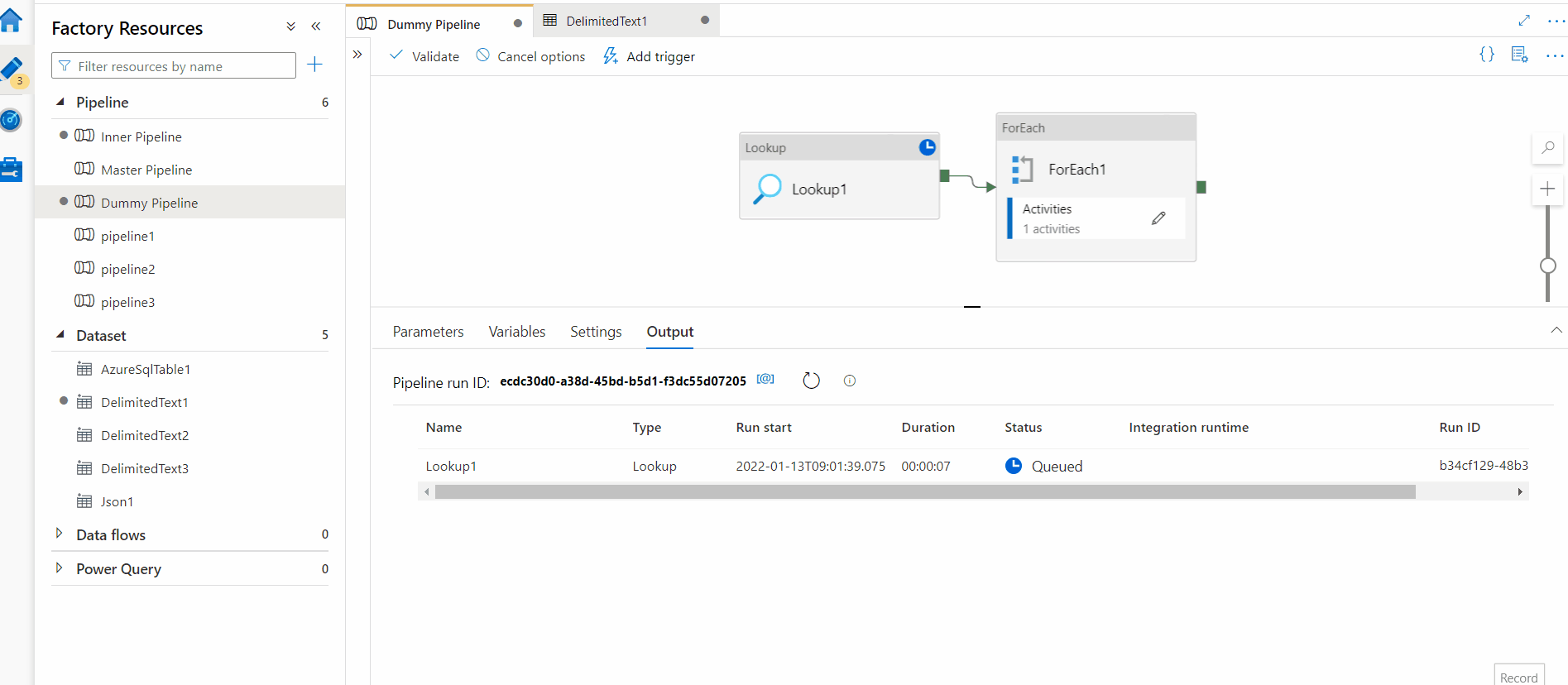Open the AzureSqlTable1 dataset

coord(146,369)
